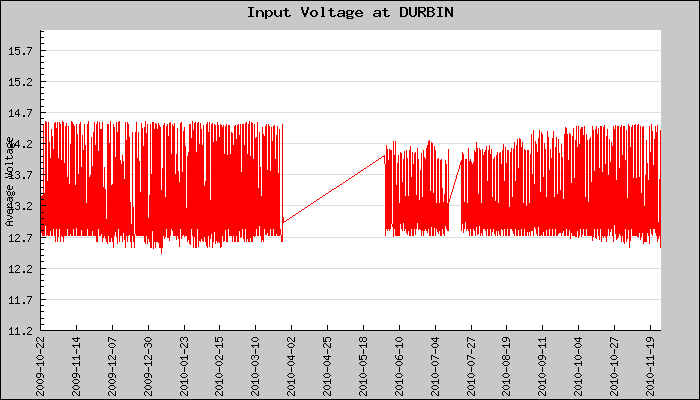
Task: Click the short diagonal gap line near 2010-07-04
Action: point(455,183)
